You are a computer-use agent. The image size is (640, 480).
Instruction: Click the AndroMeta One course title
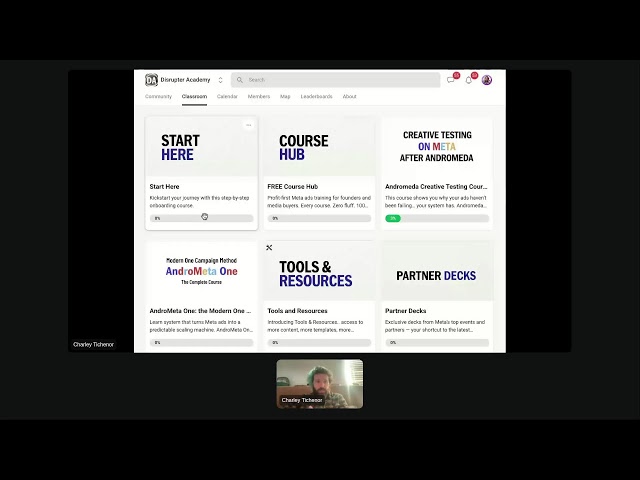[200, 311]
